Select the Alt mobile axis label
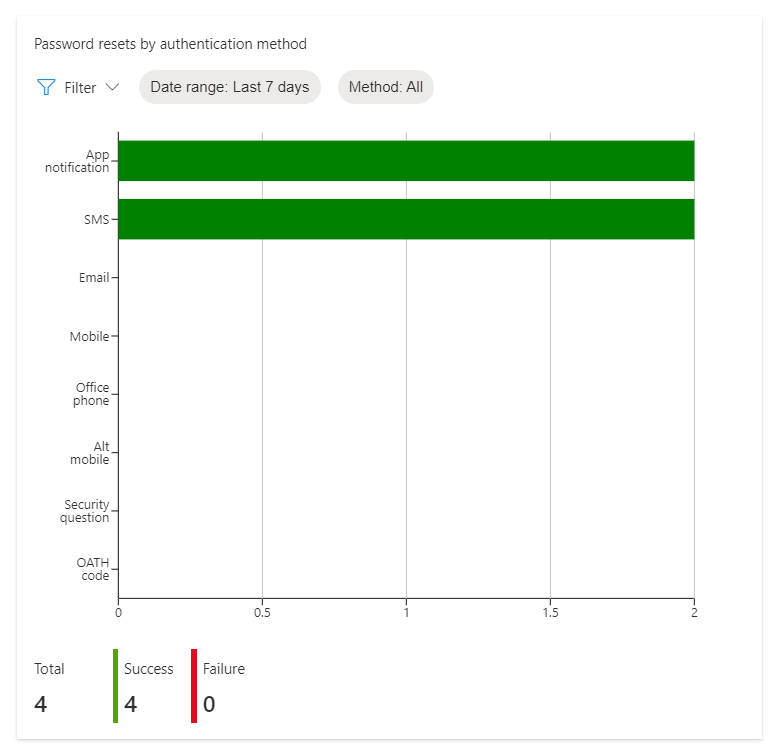Image resolution: width=775 pixels, height=749 pixels. [x=89, y=453]
